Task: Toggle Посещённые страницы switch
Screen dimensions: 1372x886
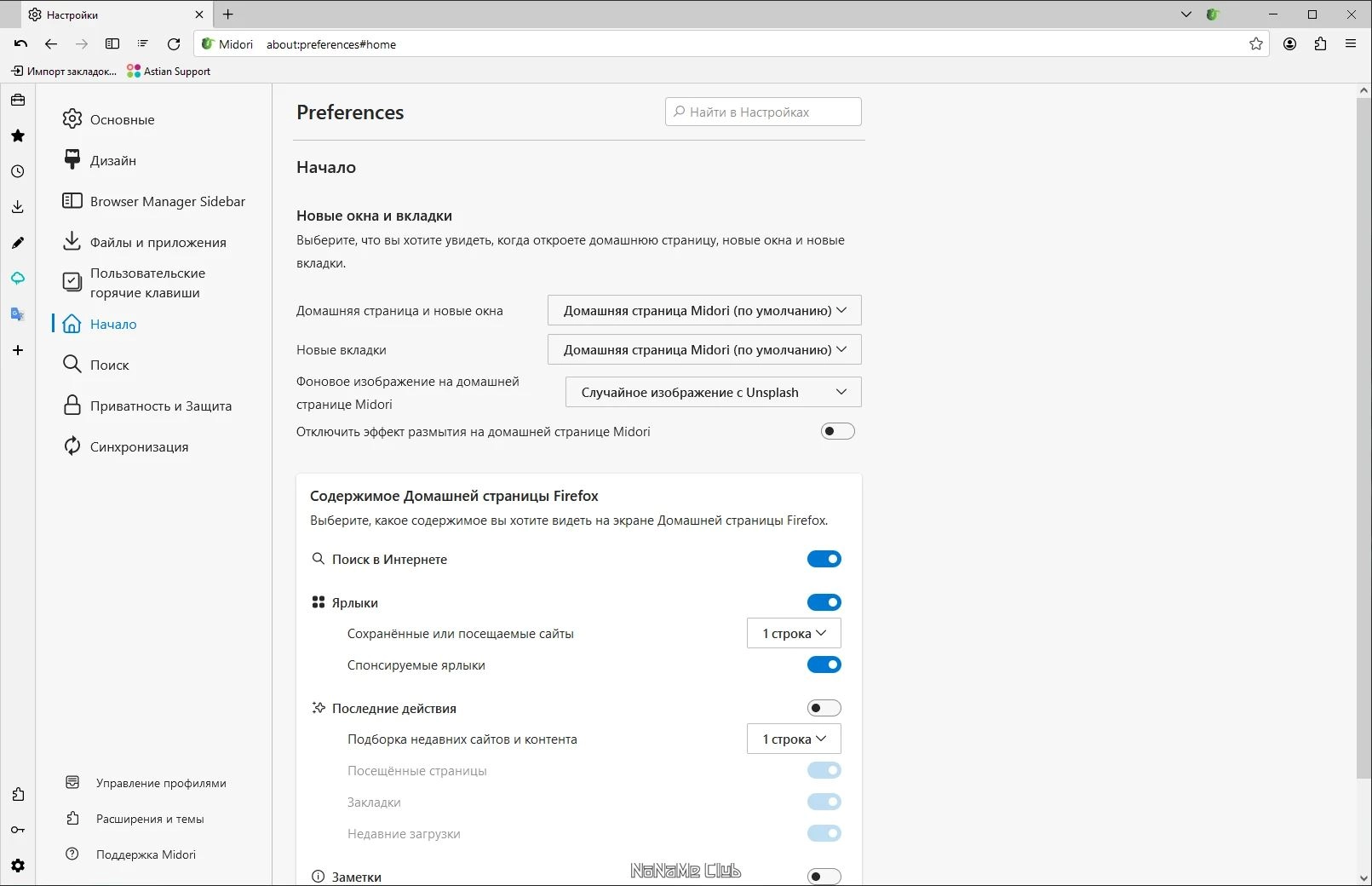Action: [x=824, y=770]
